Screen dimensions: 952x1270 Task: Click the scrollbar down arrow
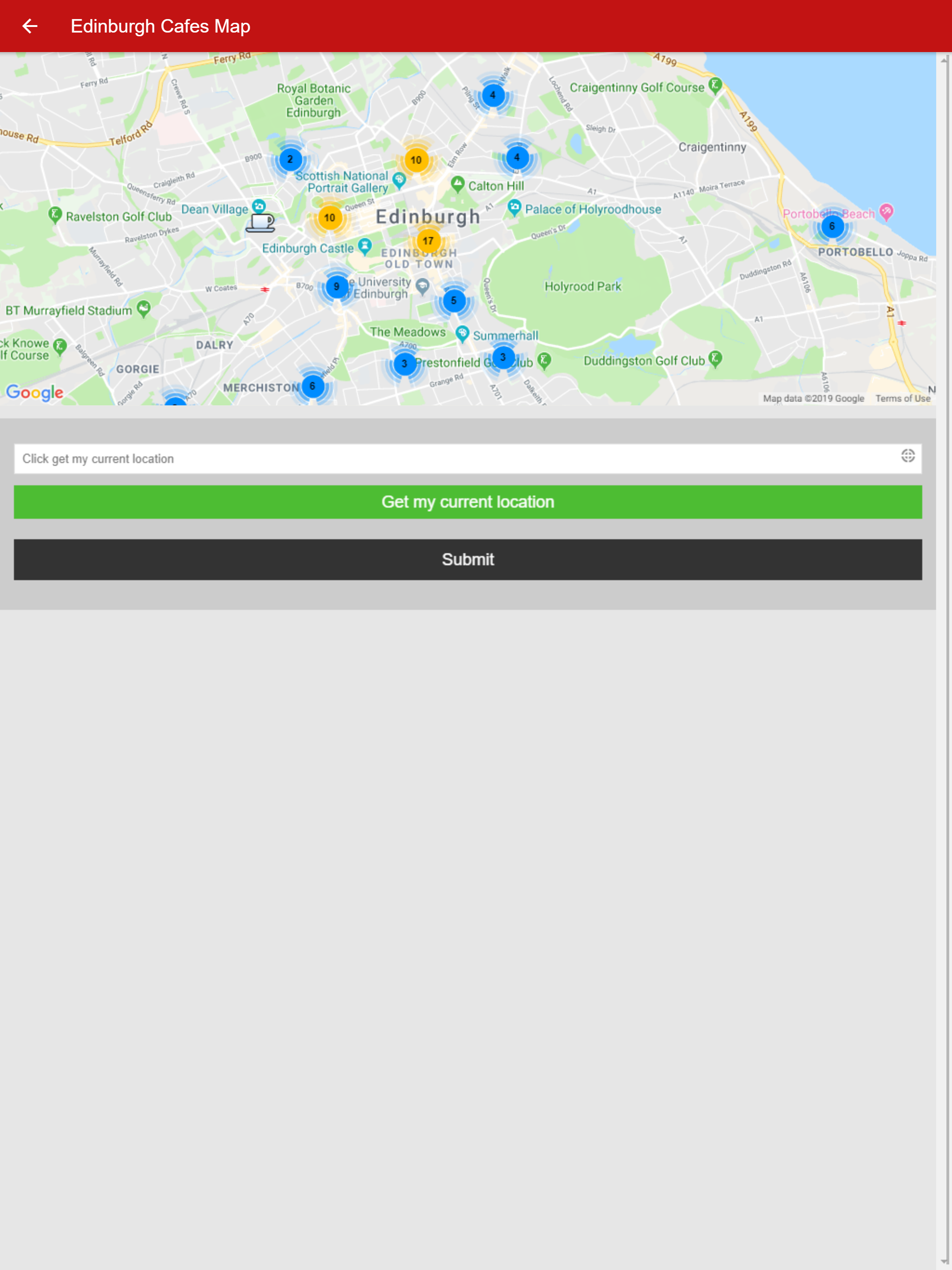[x=944, y=1261]
